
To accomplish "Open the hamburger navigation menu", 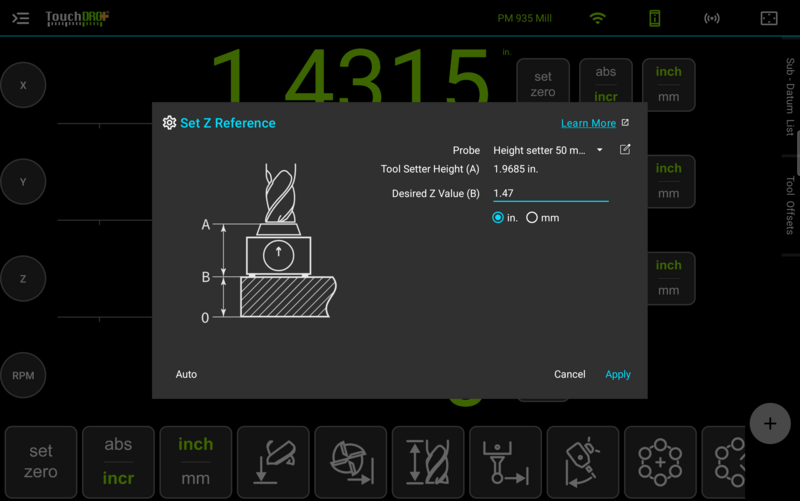I will (x=20, y=19).
